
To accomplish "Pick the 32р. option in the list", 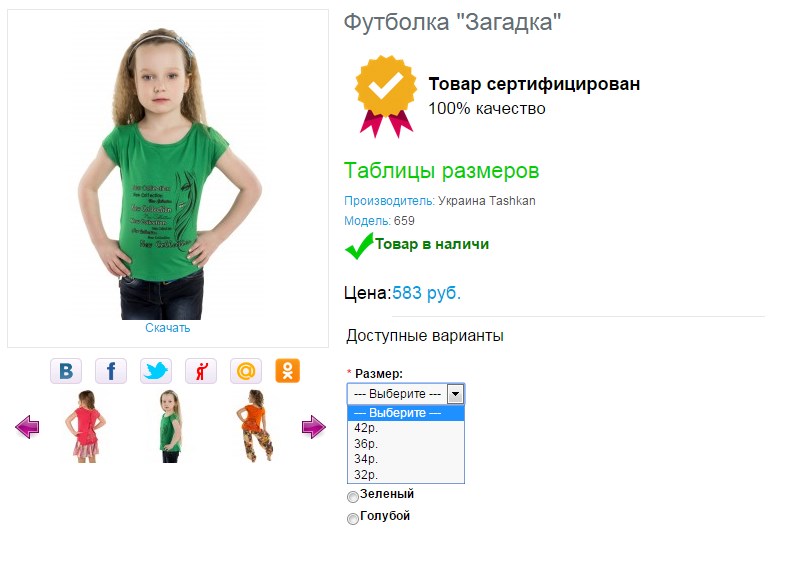I will [x=406, y=475].
